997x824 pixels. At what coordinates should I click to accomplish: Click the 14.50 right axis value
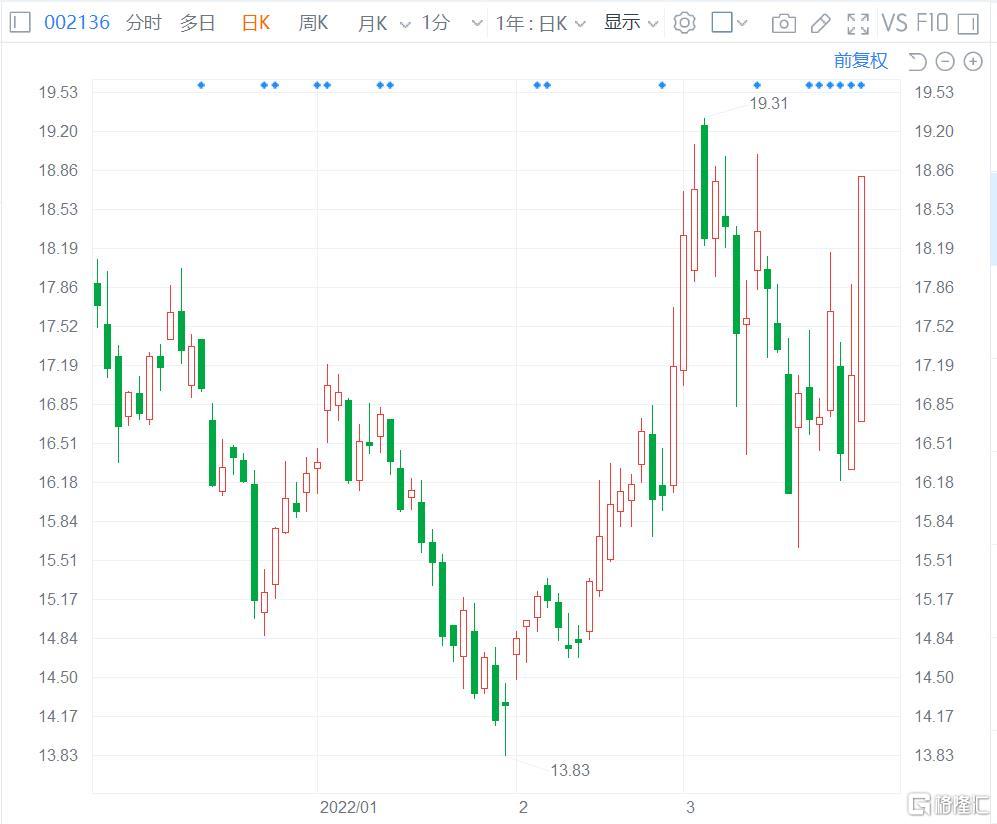click(934, 677)
